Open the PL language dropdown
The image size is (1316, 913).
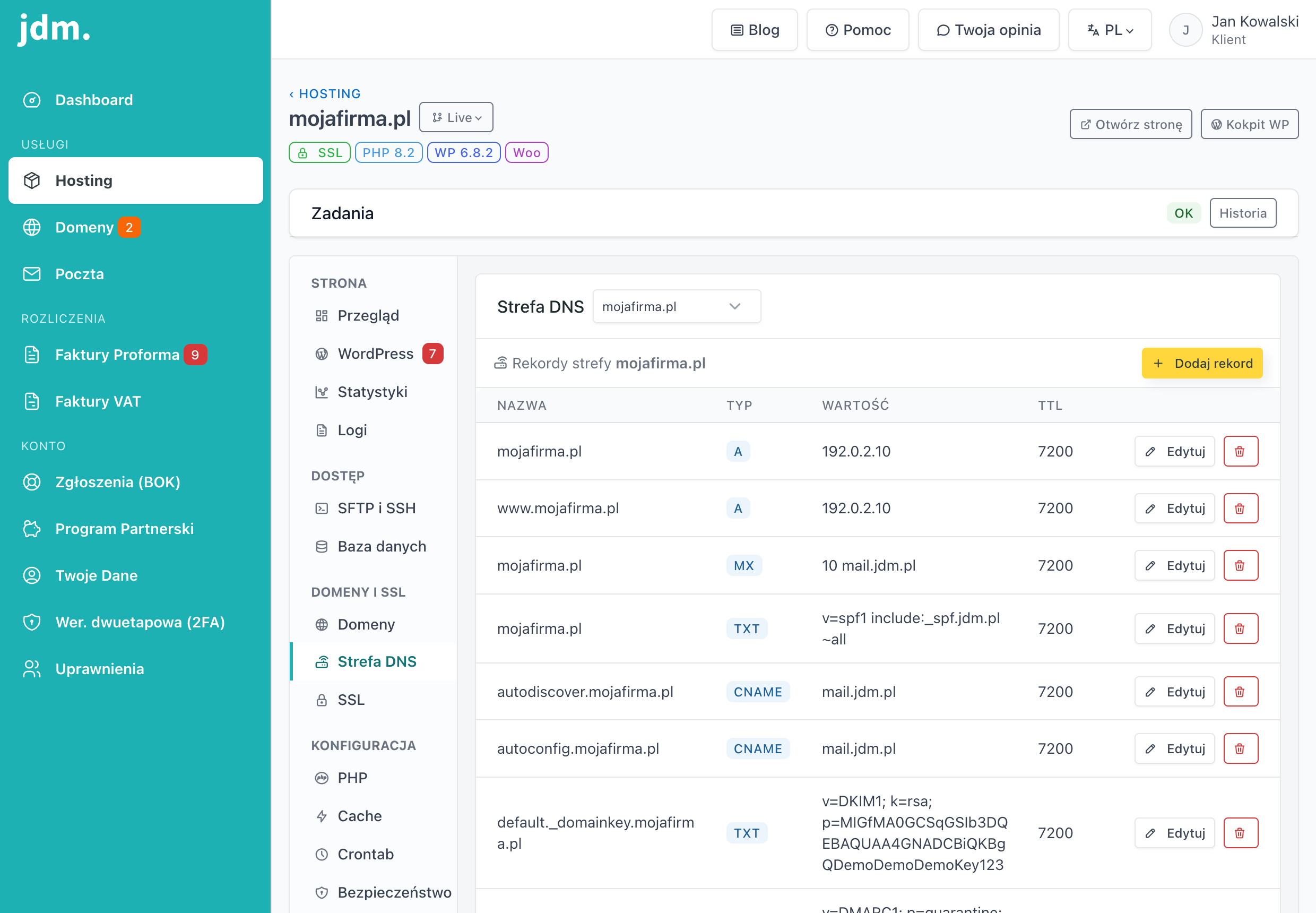[x=1110, y=30]
